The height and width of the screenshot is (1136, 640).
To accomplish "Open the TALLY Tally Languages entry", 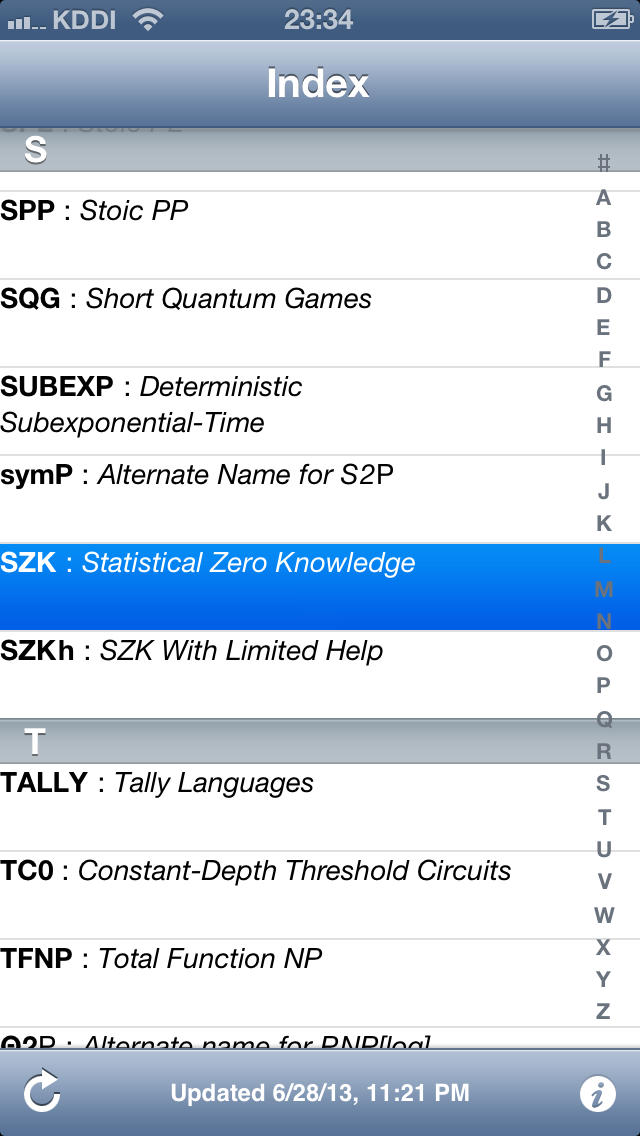I will pos(290,806).
